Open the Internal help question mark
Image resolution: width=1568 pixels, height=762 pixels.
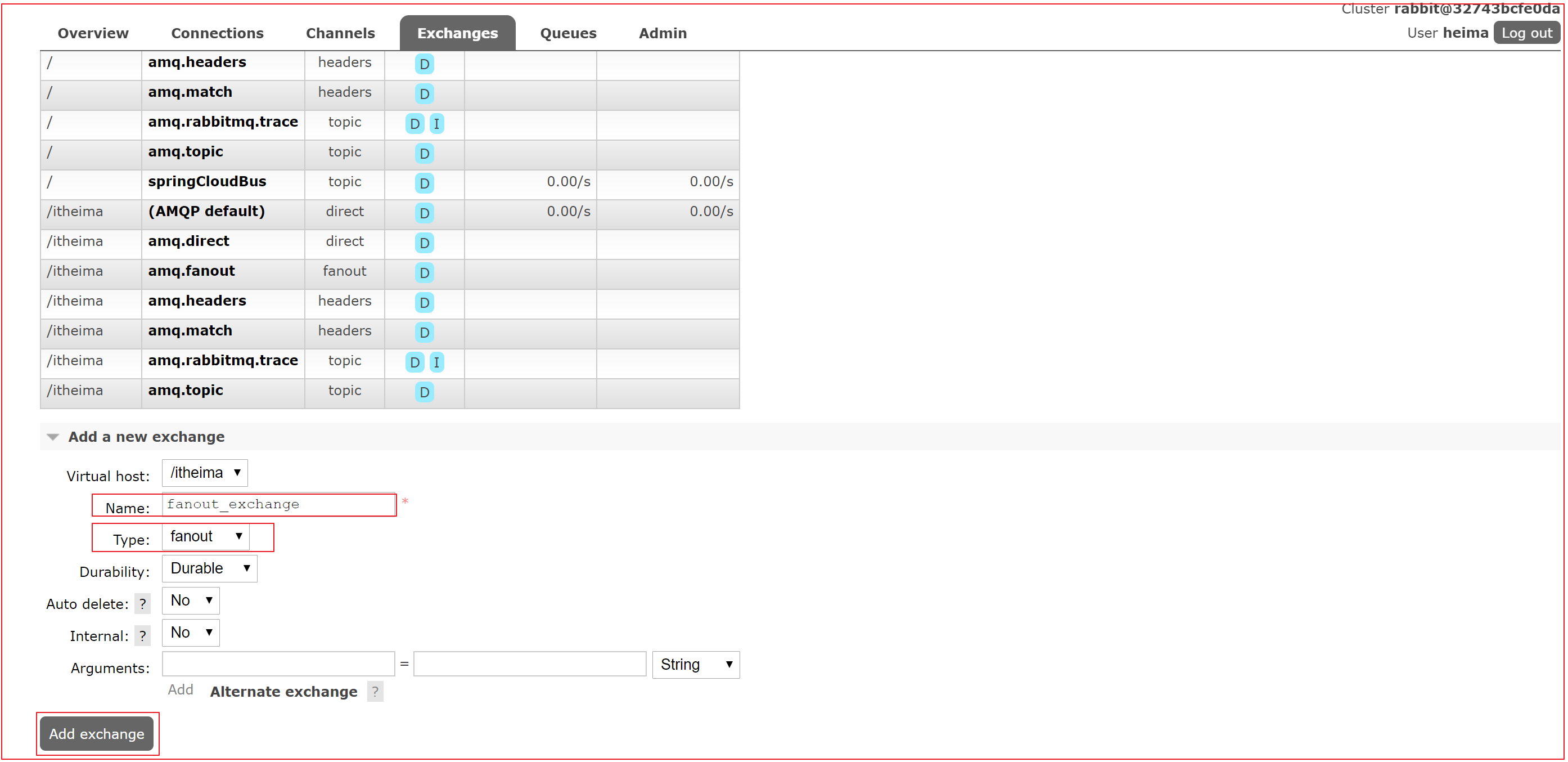pyautogui.click(x=142, y=636)
